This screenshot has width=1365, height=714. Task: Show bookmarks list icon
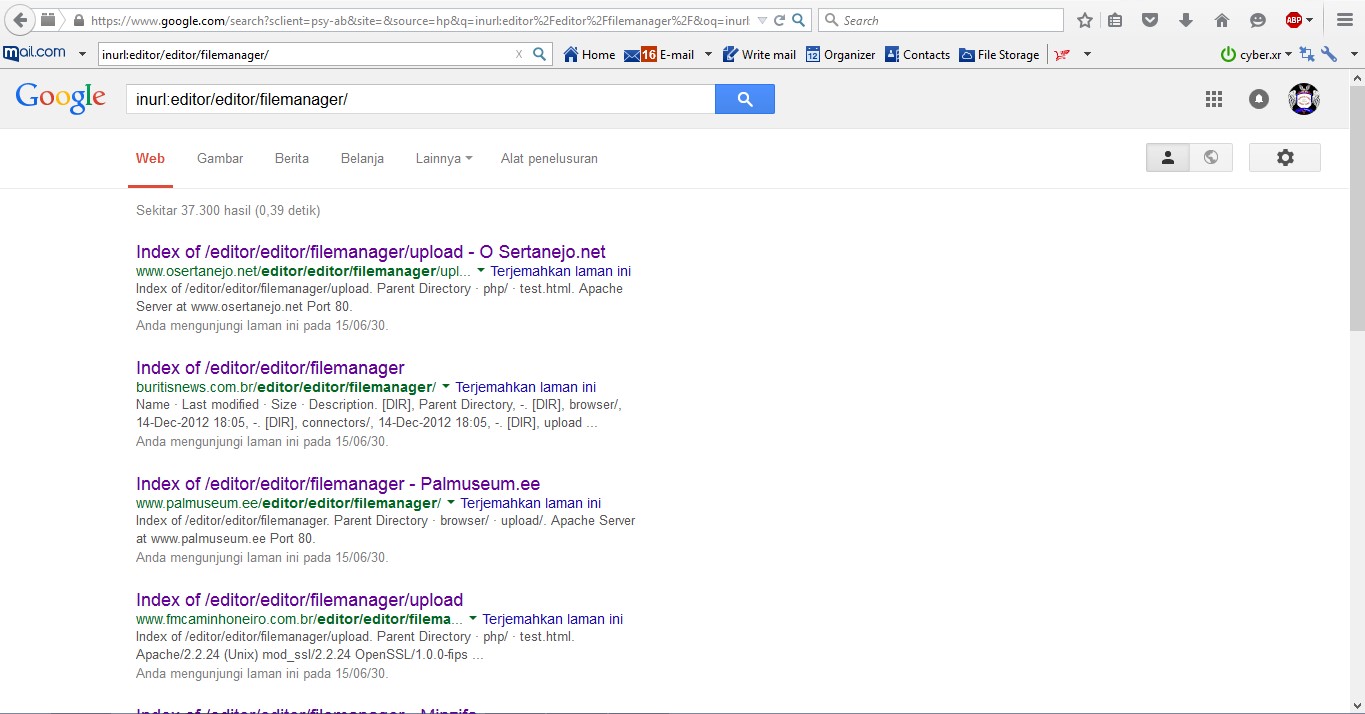[1115, 20]
